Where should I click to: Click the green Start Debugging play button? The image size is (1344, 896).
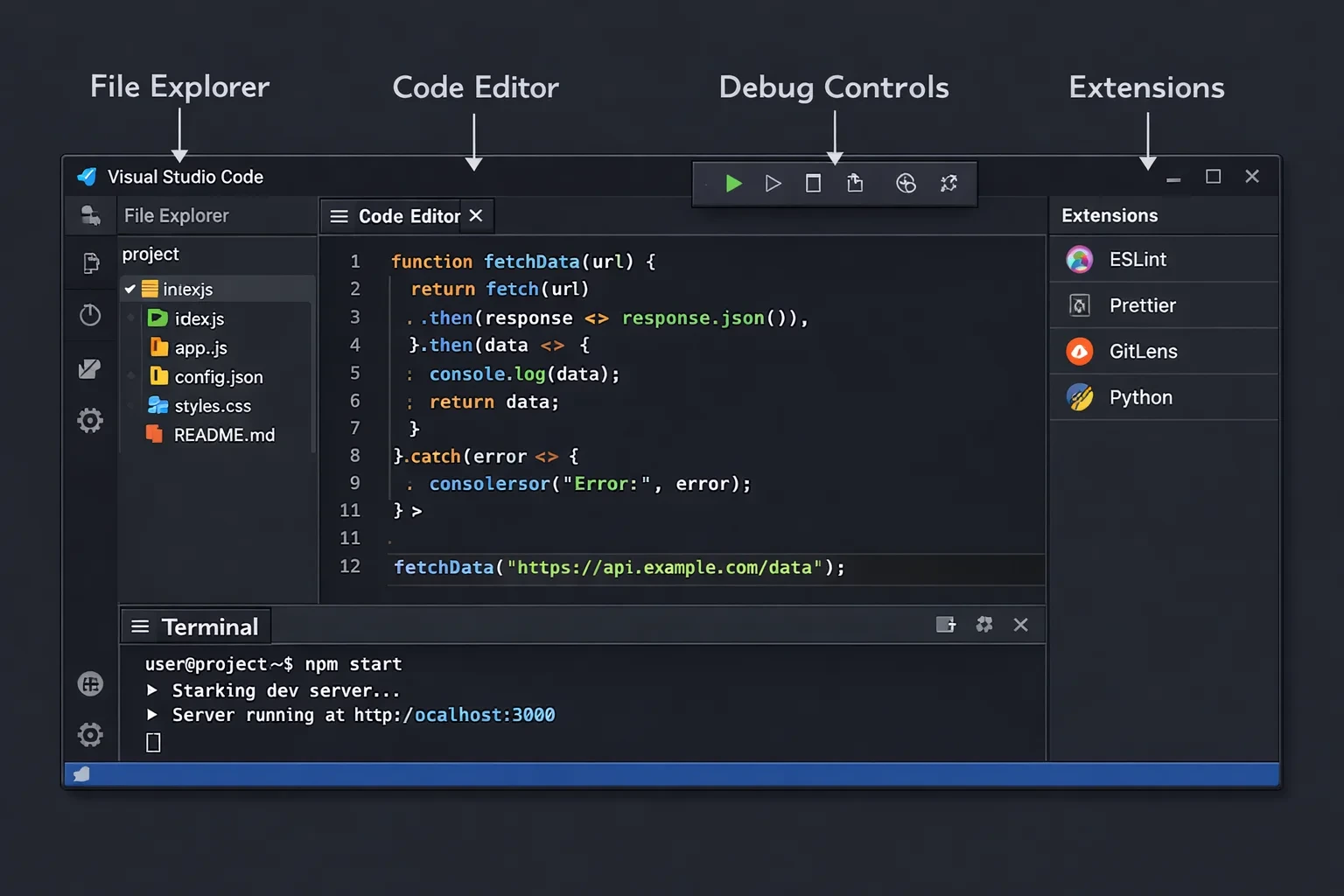(733, 183)
